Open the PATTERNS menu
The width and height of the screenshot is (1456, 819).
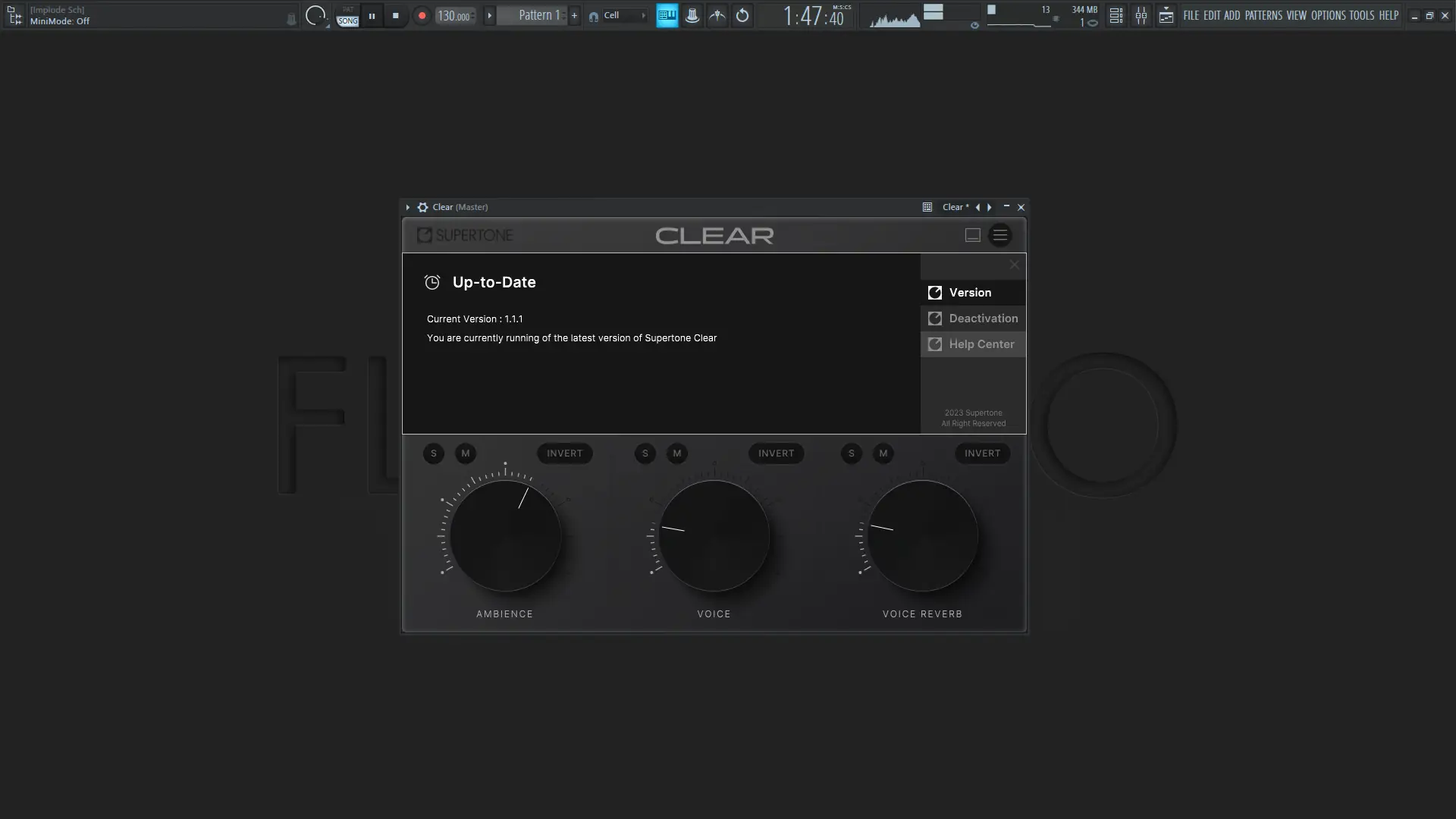coord(1263,15)
